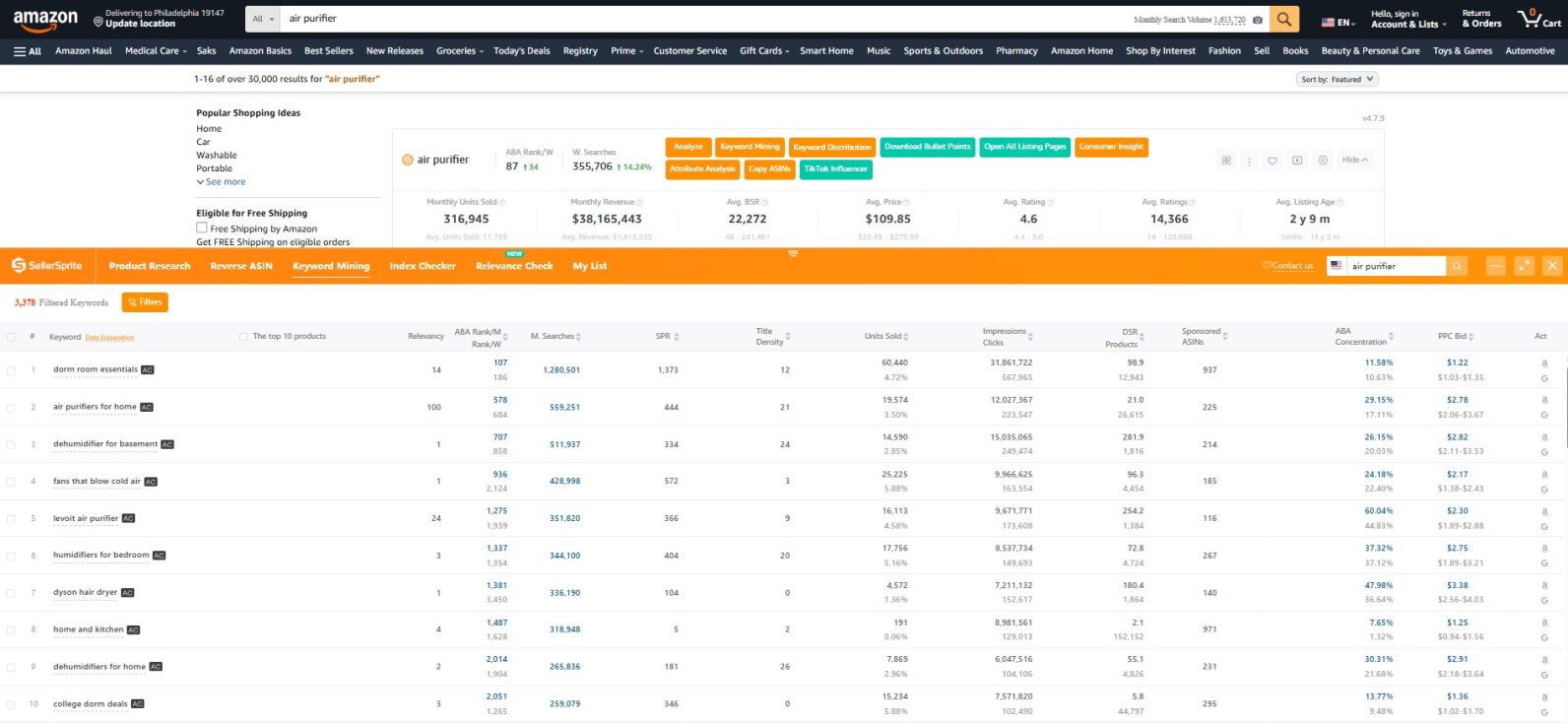Expand See more shopping ideas

coord(221,182)
